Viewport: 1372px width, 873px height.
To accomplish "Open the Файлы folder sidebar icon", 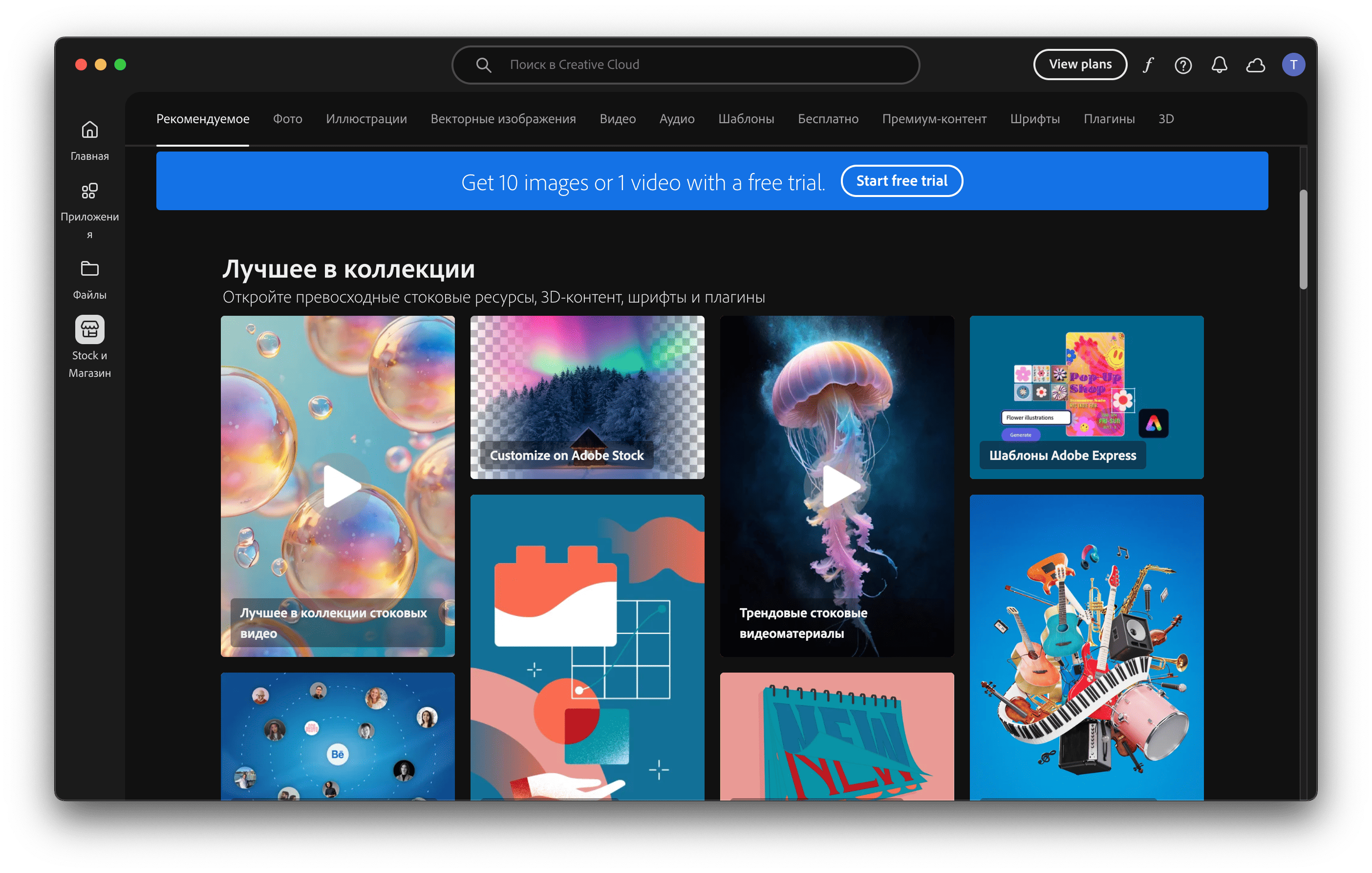I will pyautogui.click(x=89, y=268).
